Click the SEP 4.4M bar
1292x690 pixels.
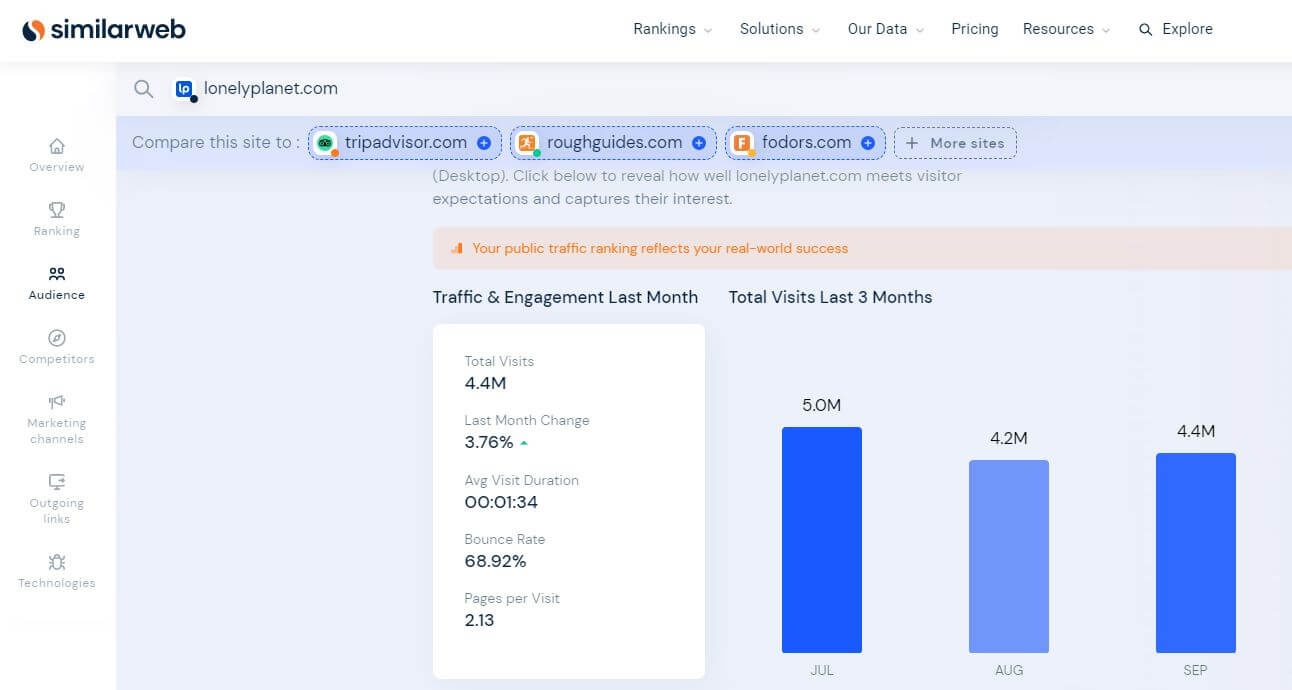tap(1196, 553)
